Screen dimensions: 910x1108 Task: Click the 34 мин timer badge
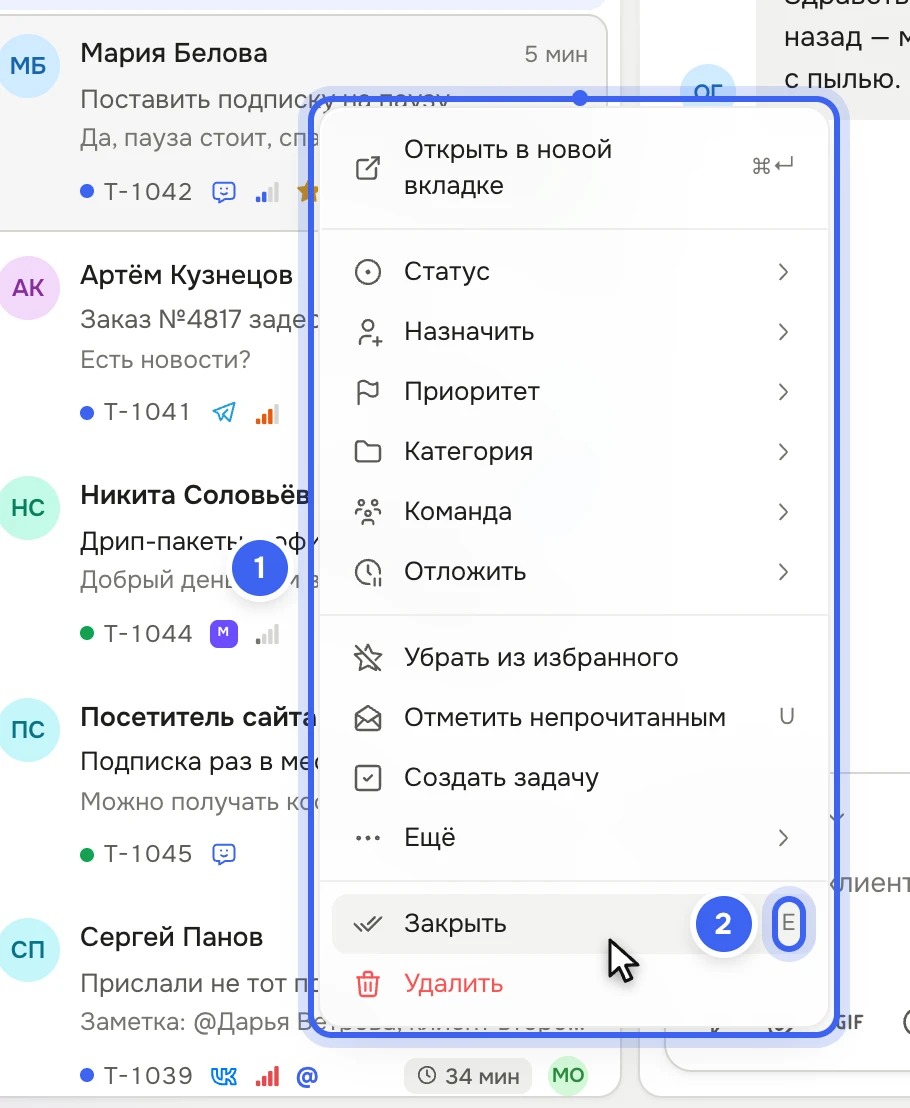coord(468,1075)
